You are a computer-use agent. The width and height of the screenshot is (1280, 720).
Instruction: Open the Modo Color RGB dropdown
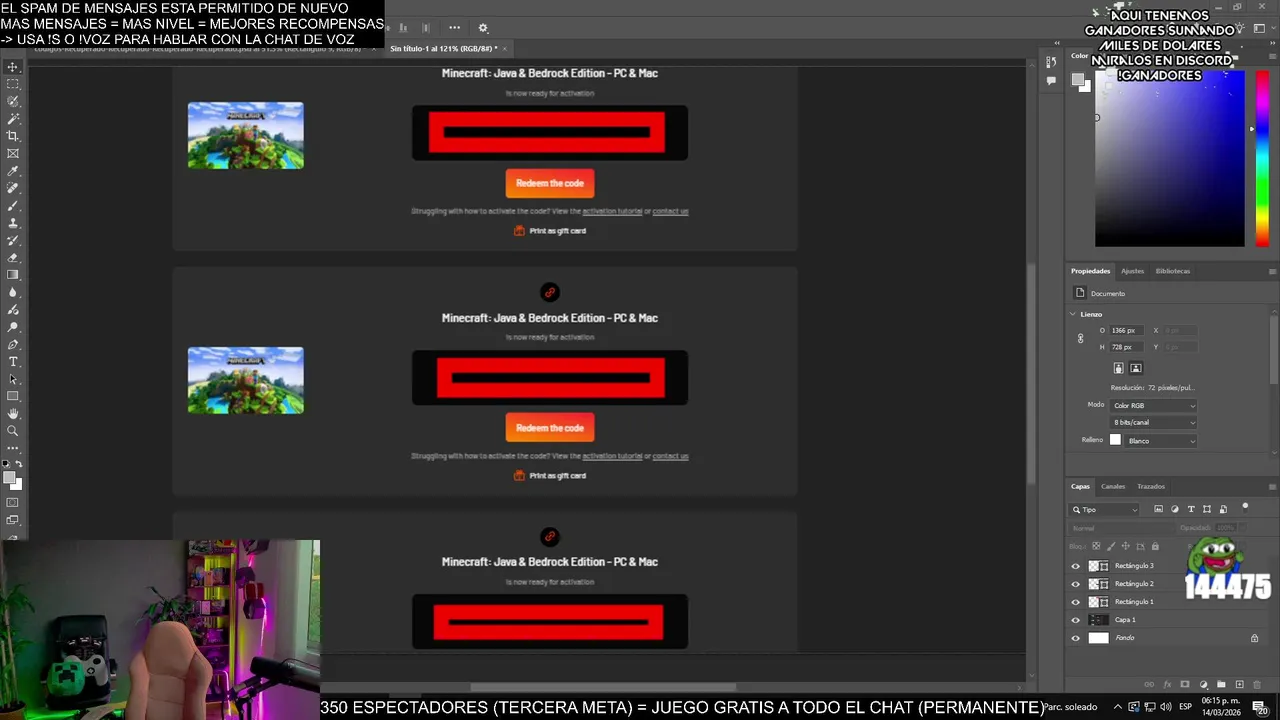pos(1153,405)
